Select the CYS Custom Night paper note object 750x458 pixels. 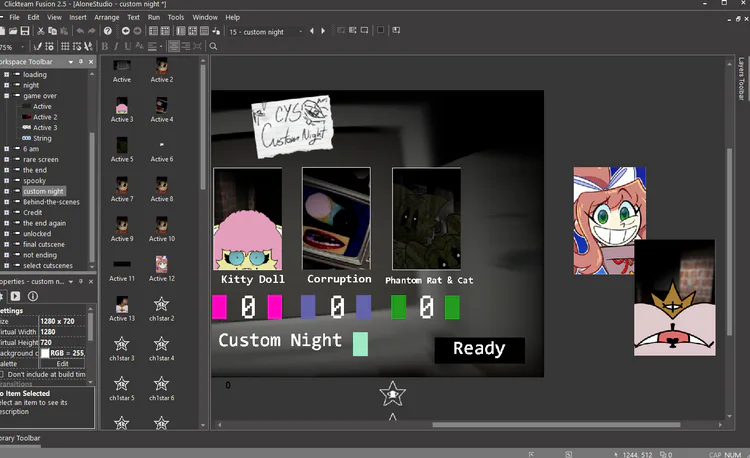tap(292, 126)
